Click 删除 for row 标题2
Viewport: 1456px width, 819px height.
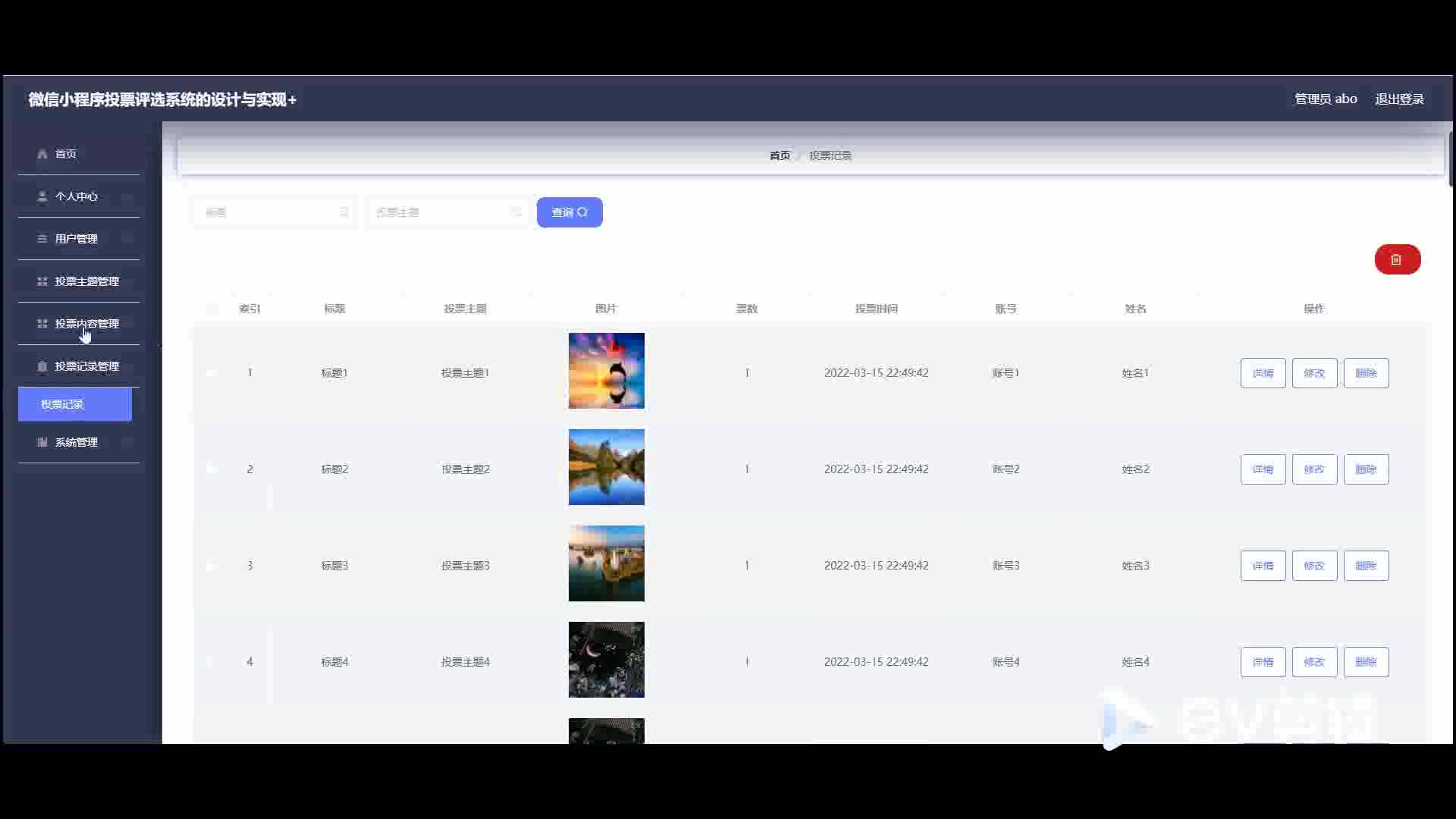pos(1367,469)
